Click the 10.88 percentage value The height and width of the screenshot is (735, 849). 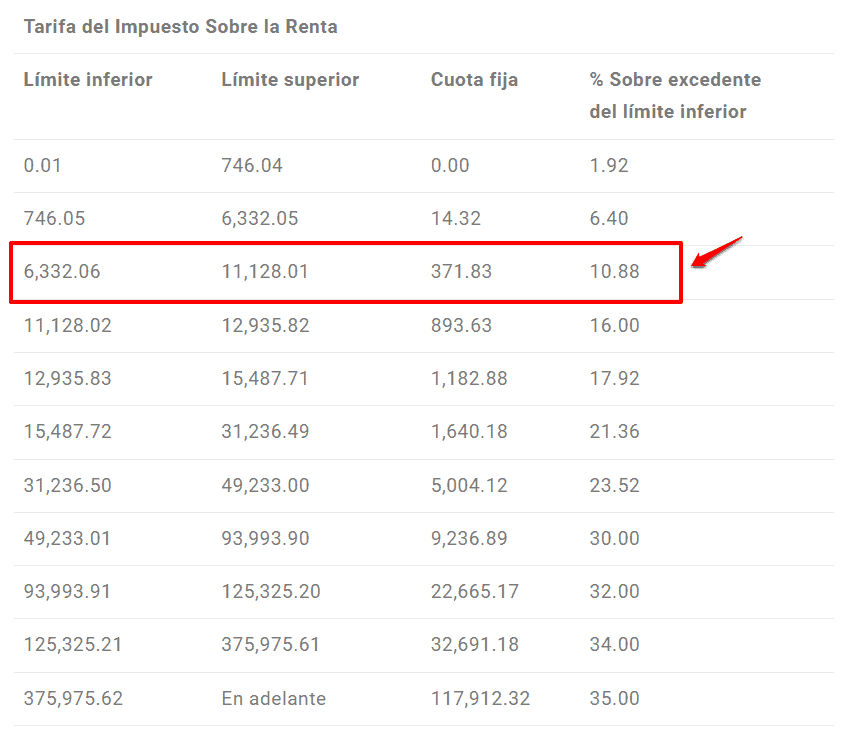click(615, 271)
